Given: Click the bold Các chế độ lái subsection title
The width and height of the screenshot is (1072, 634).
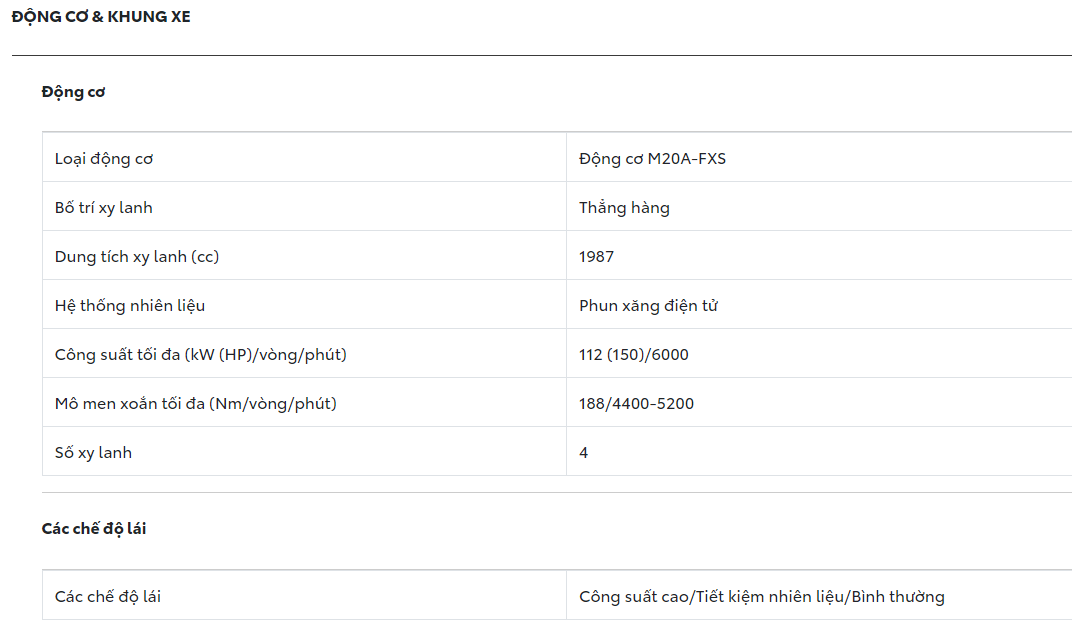Looking at the screenshot, I should click(94, 528).
